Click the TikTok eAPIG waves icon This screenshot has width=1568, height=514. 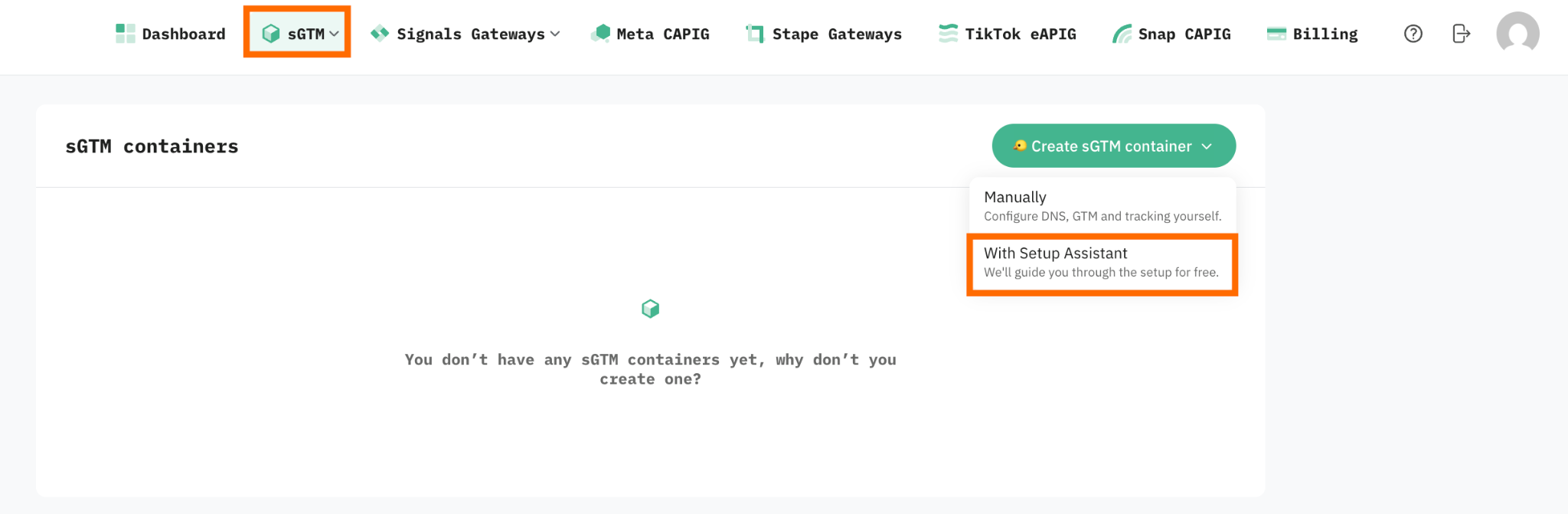pyautogui.click(x=949, y=34)
